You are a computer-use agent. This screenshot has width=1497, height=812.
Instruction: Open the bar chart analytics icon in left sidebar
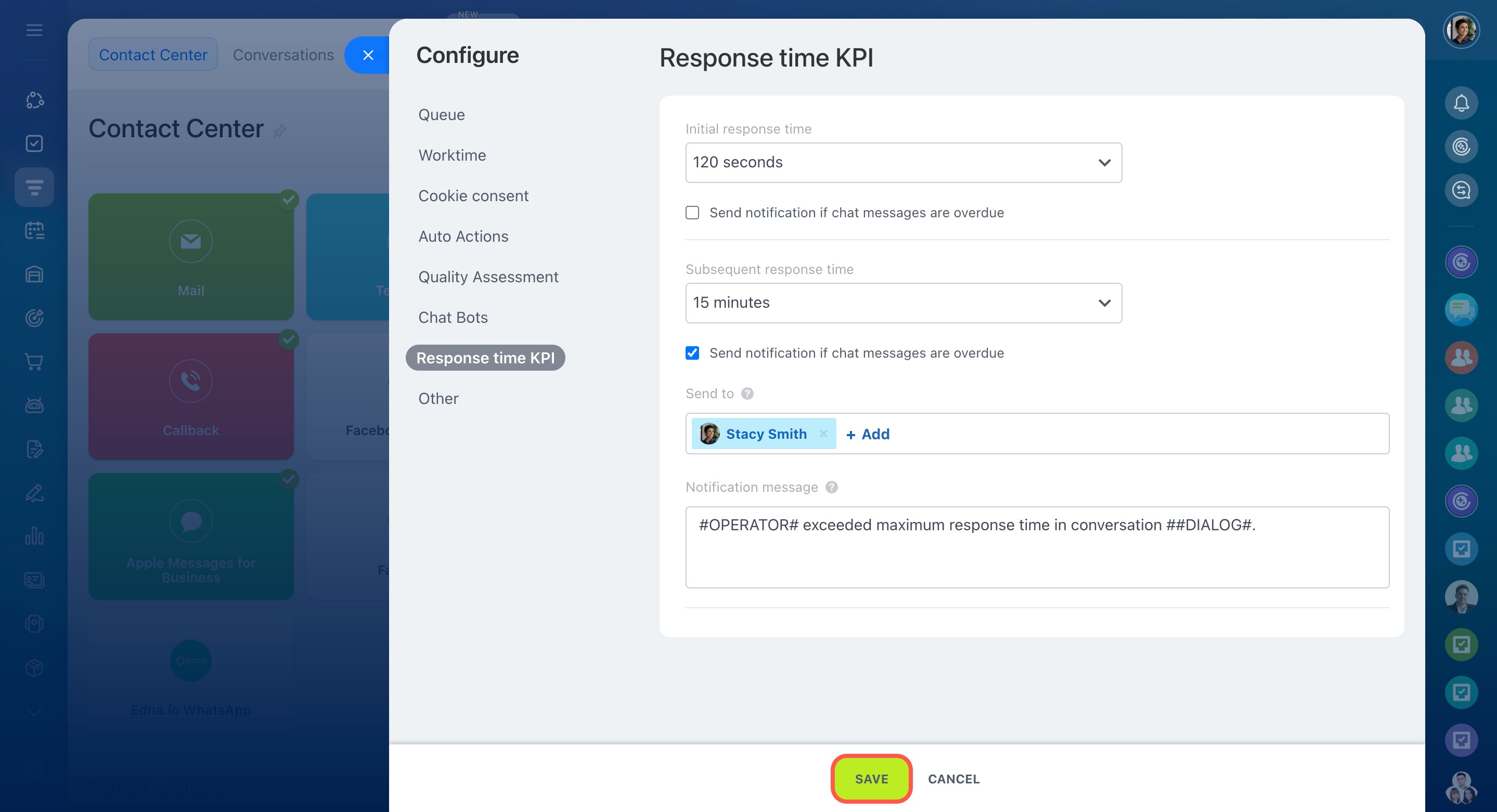click(x=34, y=535)
